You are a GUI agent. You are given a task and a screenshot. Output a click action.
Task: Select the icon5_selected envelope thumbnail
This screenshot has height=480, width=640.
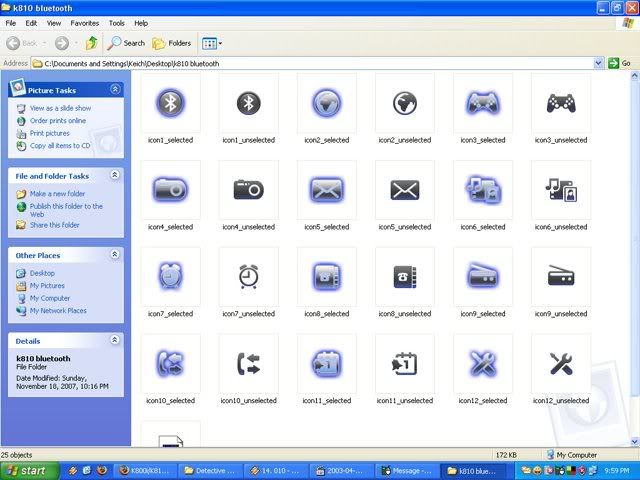327,190
